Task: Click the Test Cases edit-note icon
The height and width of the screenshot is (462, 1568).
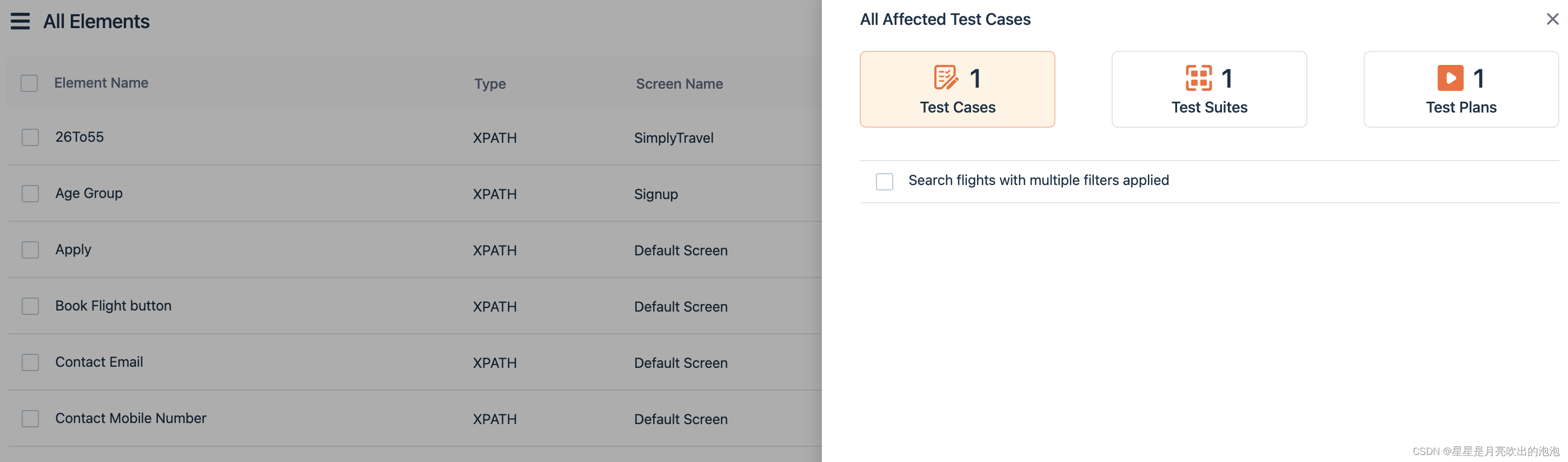Action: click(x=946, y=77)
